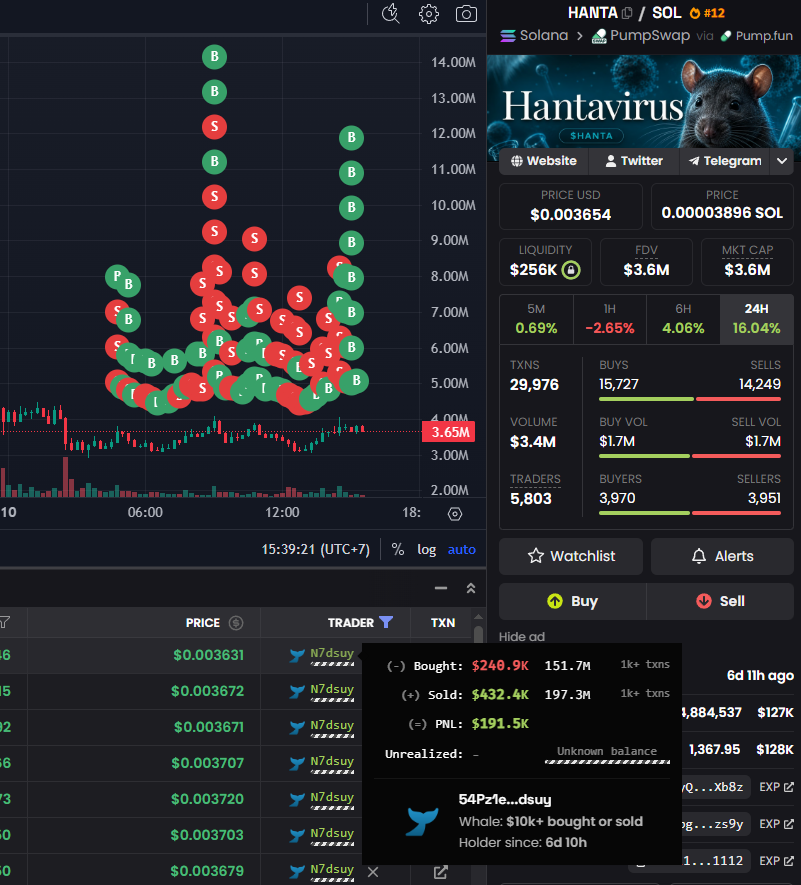Open the Website link
801x885 pixels.
544,161
